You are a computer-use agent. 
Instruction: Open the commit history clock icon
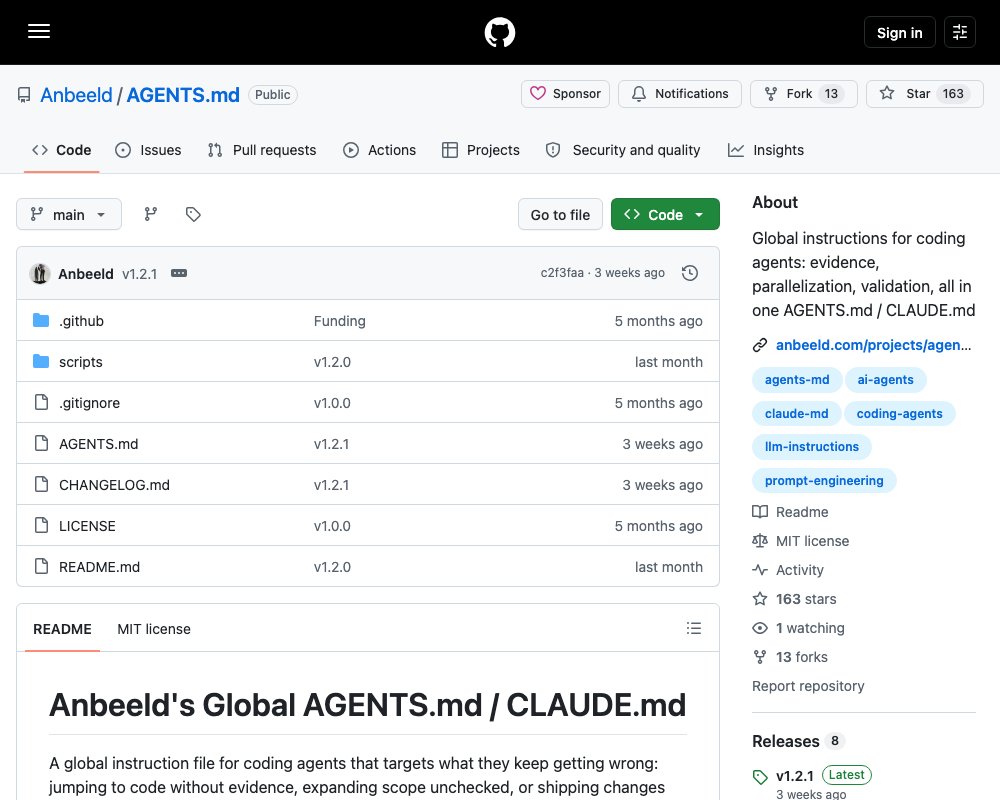[690, 273]
